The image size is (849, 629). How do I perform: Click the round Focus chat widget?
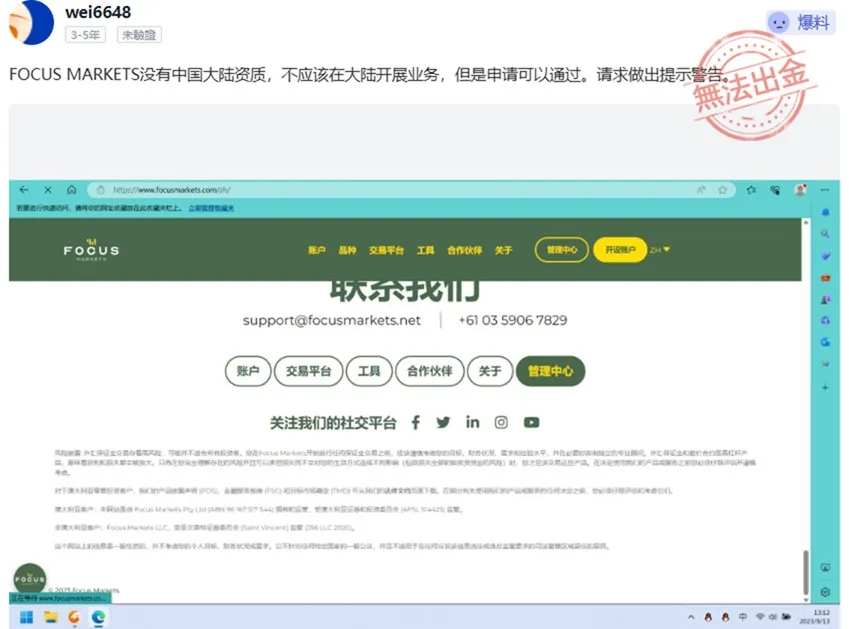click(30, 579)
